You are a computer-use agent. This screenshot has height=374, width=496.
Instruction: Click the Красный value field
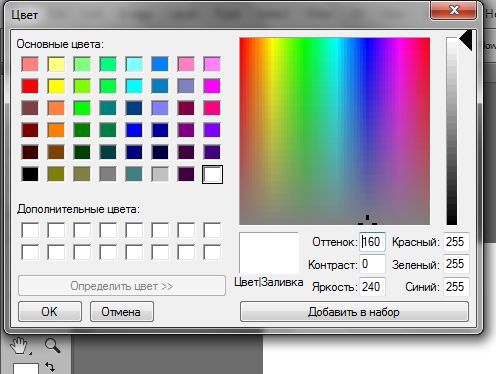coord(456,242)
